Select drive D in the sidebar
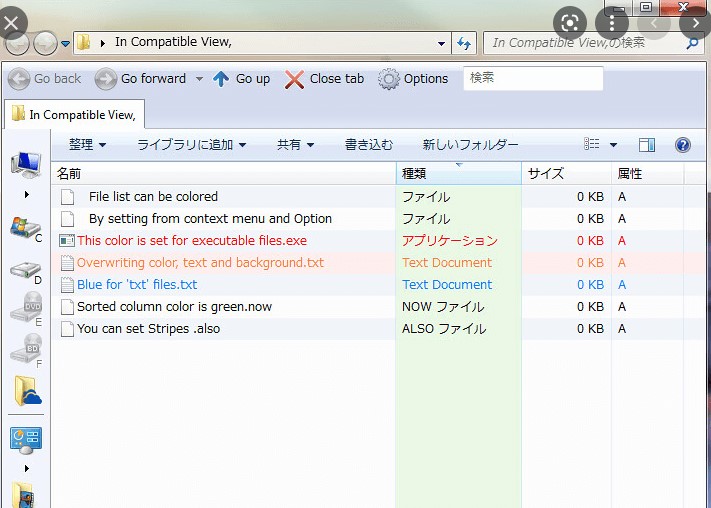Screen dimensions: 711x508 tap(26, 271)
